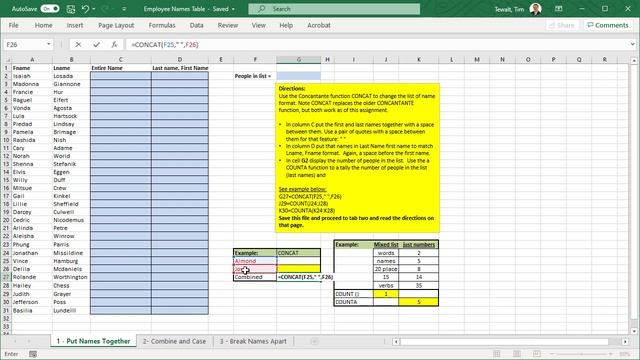Select column G header

click(298, 60)
